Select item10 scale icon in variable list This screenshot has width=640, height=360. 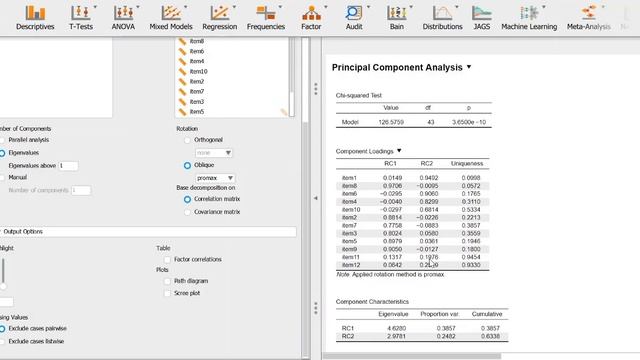(x=182, y=71)
